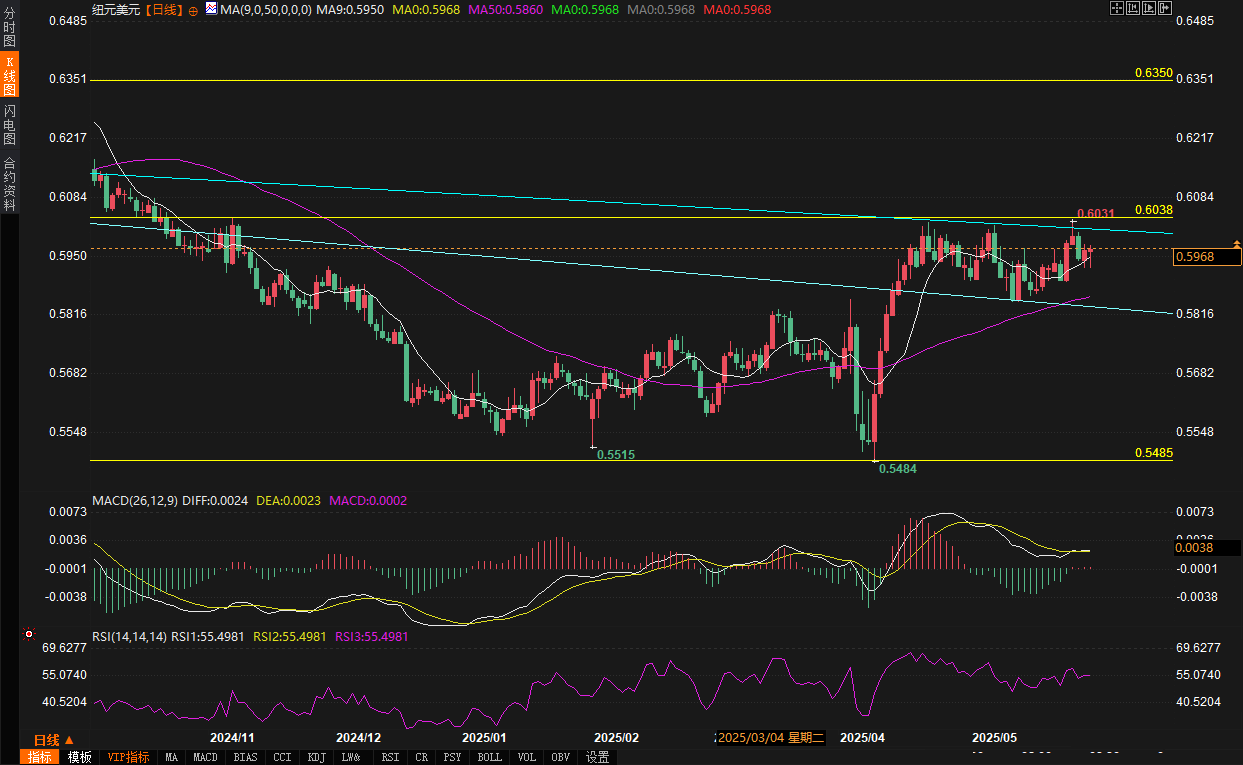1243x765 pixels.
Task: Click the 0.6031 high price annotation
Action: [1094, 214]
